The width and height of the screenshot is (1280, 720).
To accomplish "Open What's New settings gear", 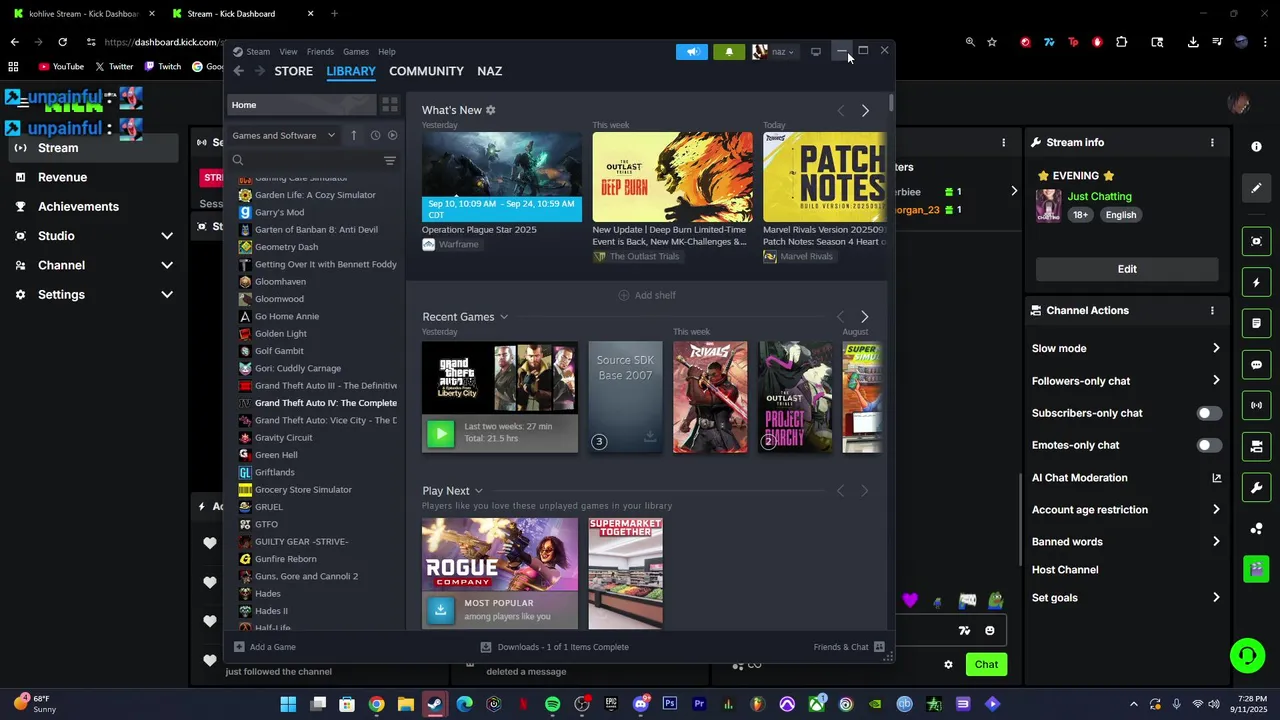I will (x=490, y=110).
